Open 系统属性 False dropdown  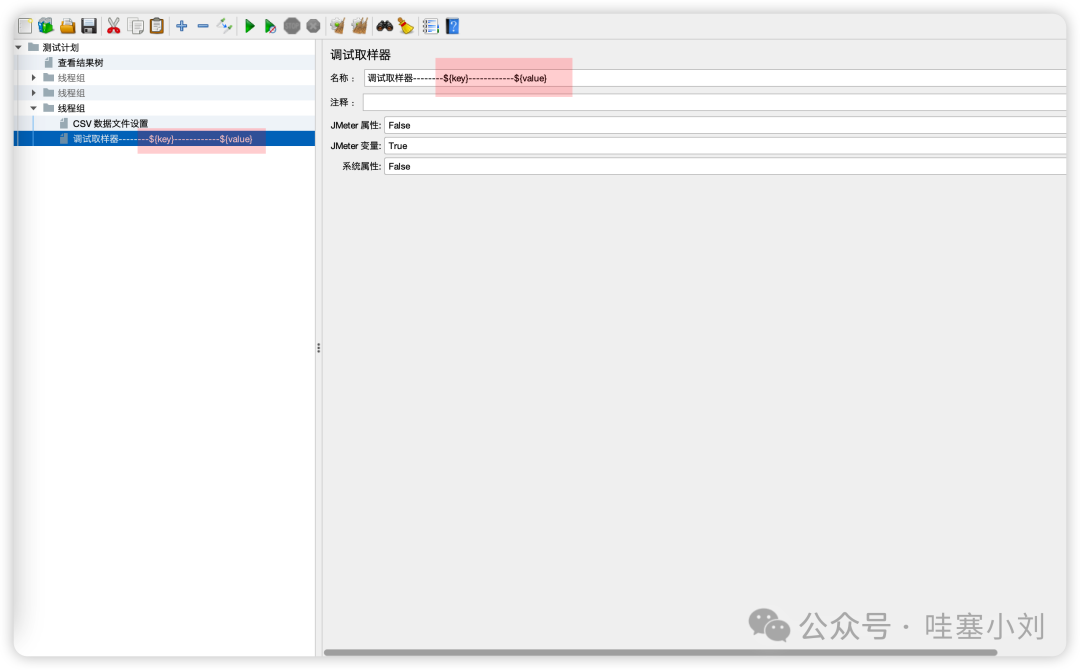click(725, 167)
